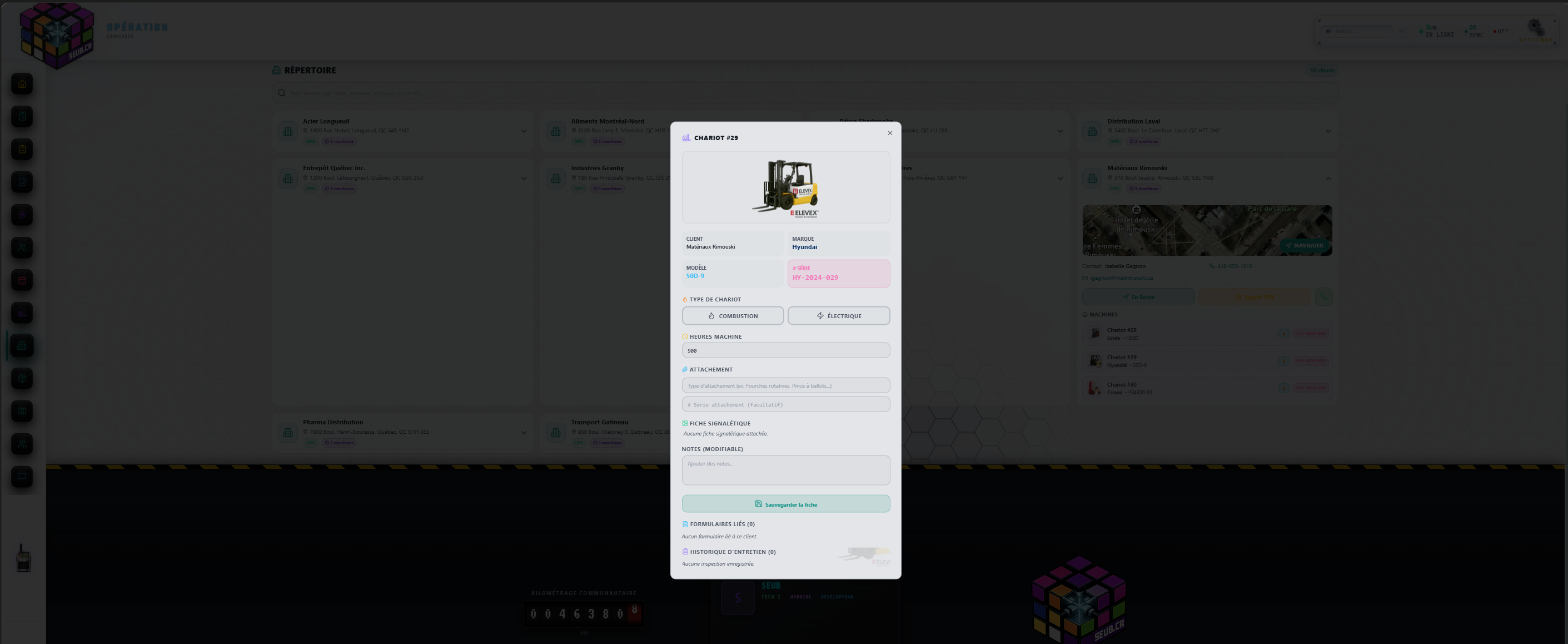
Task: Toggle the DB SYNC status indicator
Action: coord(1474,31)
